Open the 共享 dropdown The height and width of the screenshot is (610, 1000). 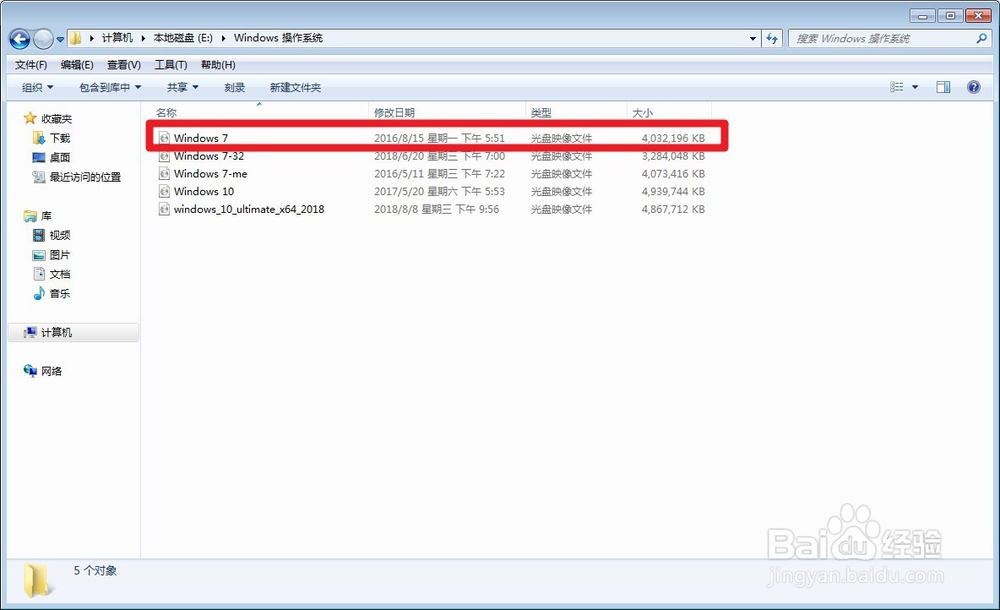(x=182, y=87)
